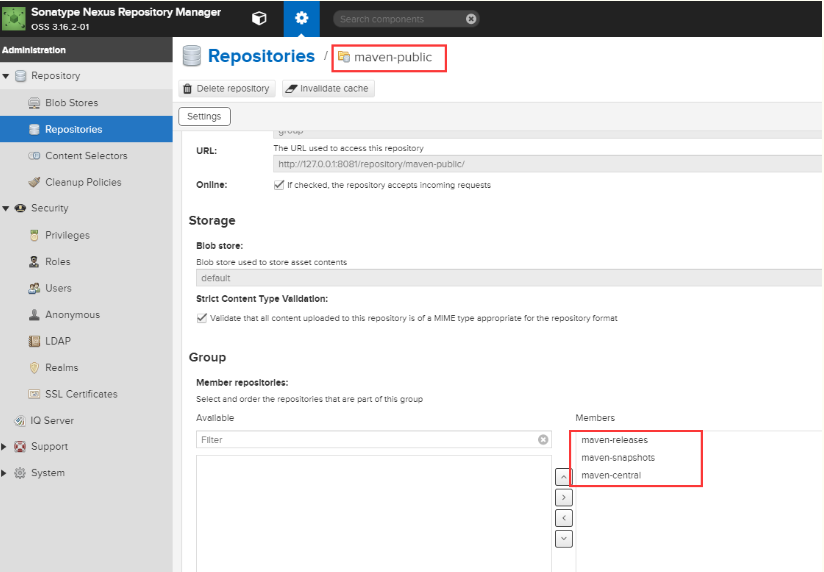This screenshot has width=824, height=572.
Task: Go back via Repositories breadcrumb
Action: pyautogui.click(x=261, y=56)
